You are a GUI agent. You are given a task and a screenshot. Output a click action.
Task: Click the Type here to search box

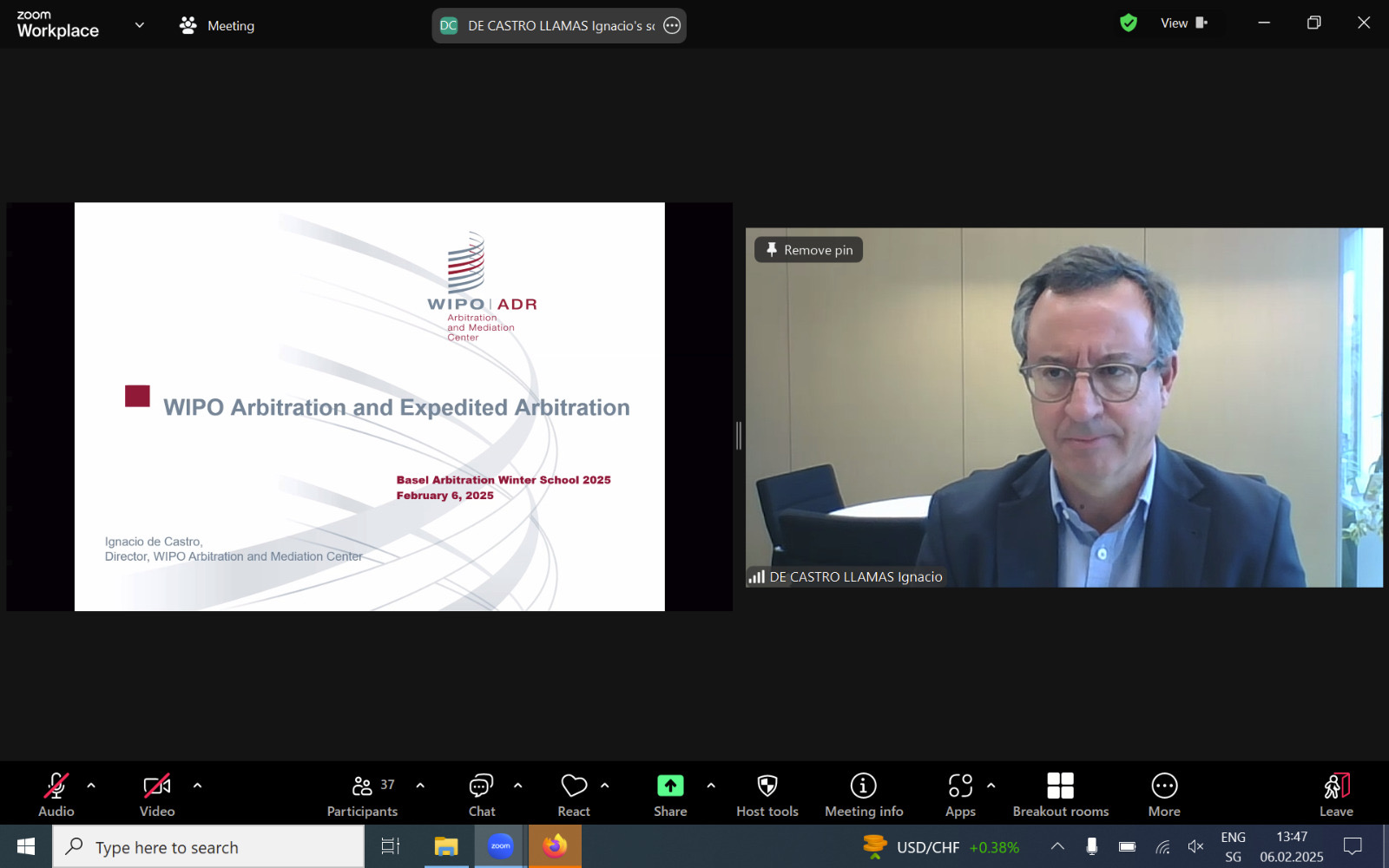point(208,846)
